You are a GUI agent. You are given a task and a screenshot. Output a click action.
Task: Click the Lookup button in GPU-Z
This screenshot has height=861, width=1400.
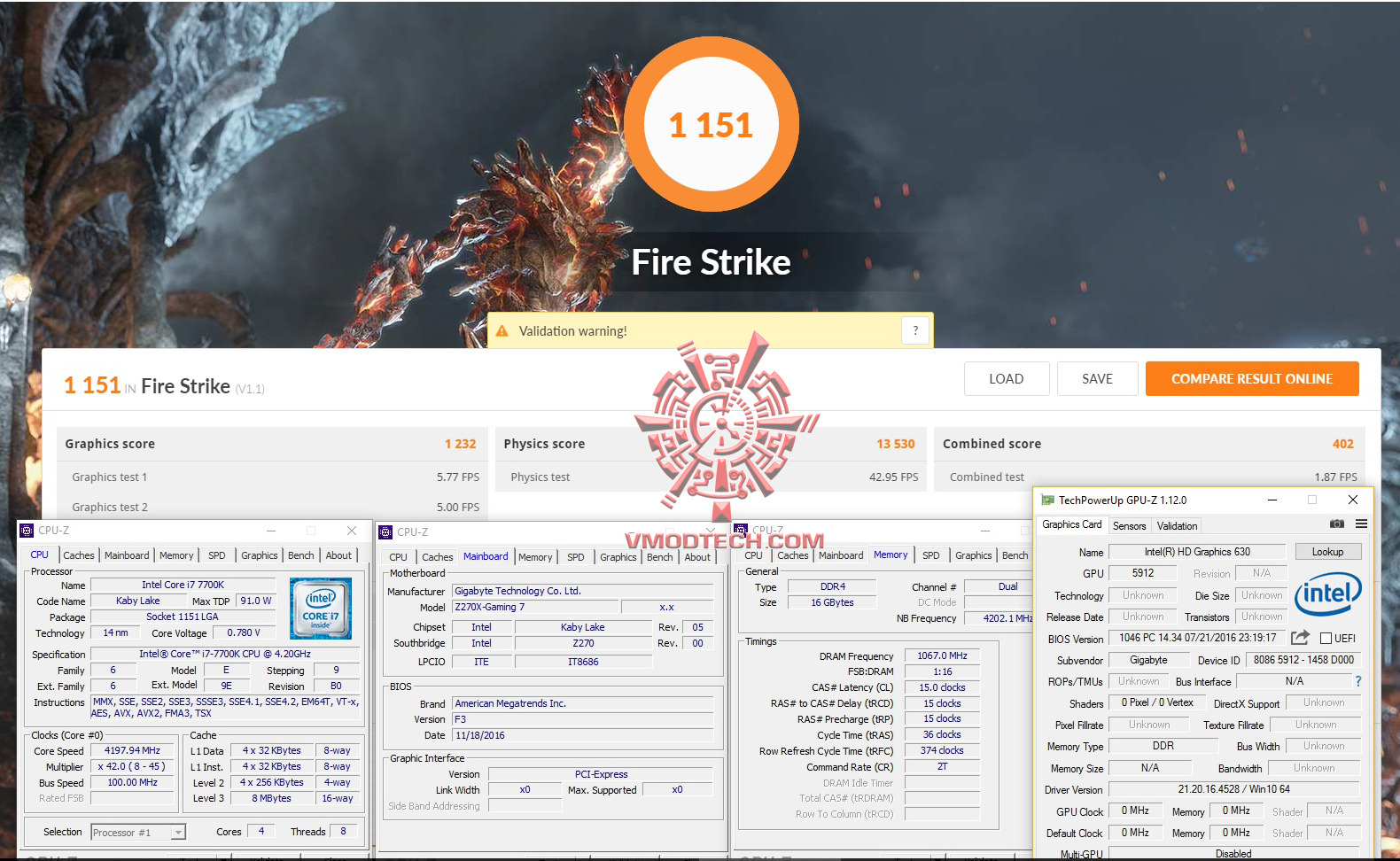pos(1327,552)
